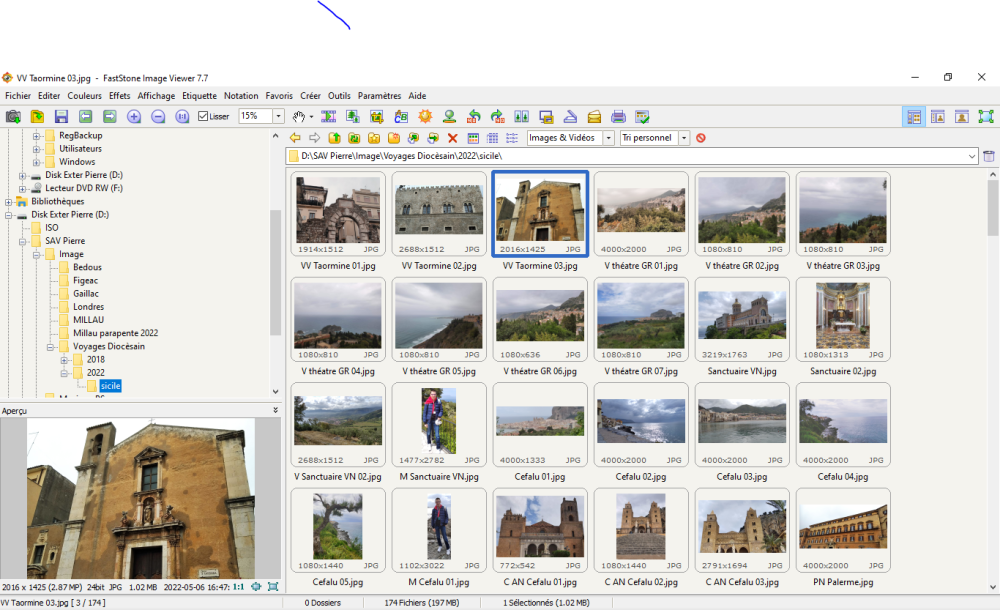Click the Save (floppy disk) toolbar icon
The width and height of the screenshot is (1000, 610).
[x=61, y=117]
